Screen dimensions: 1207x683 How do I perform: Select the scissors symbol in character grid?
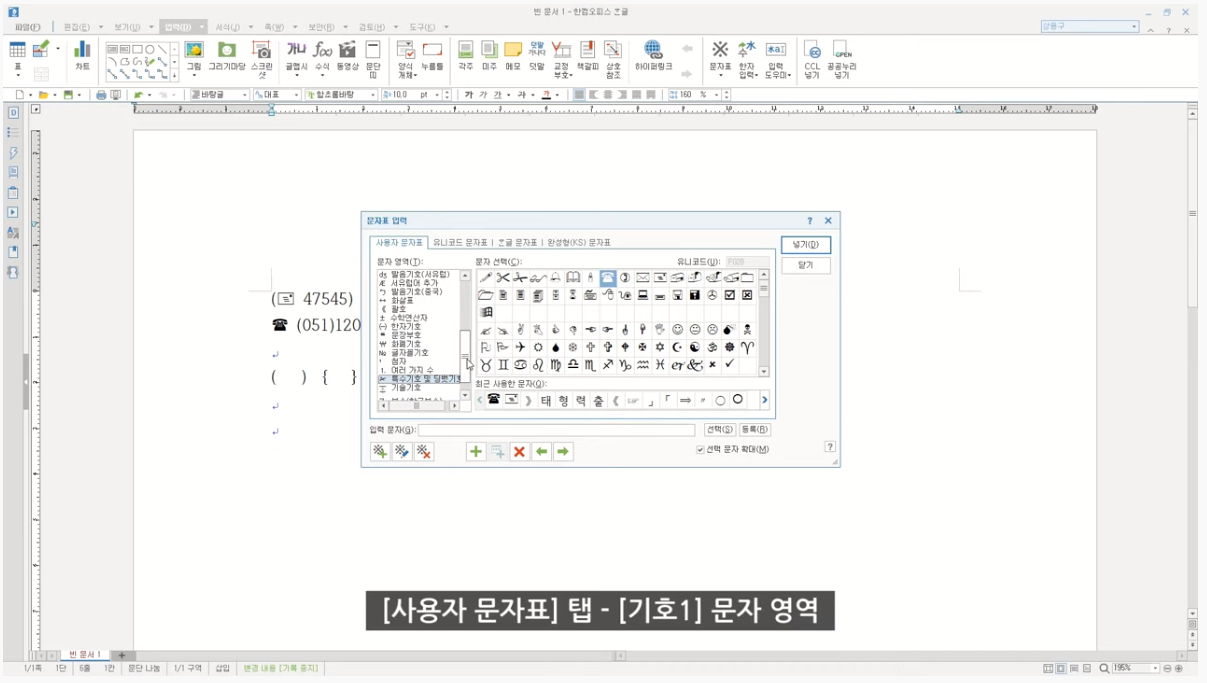tap(503, 277)
